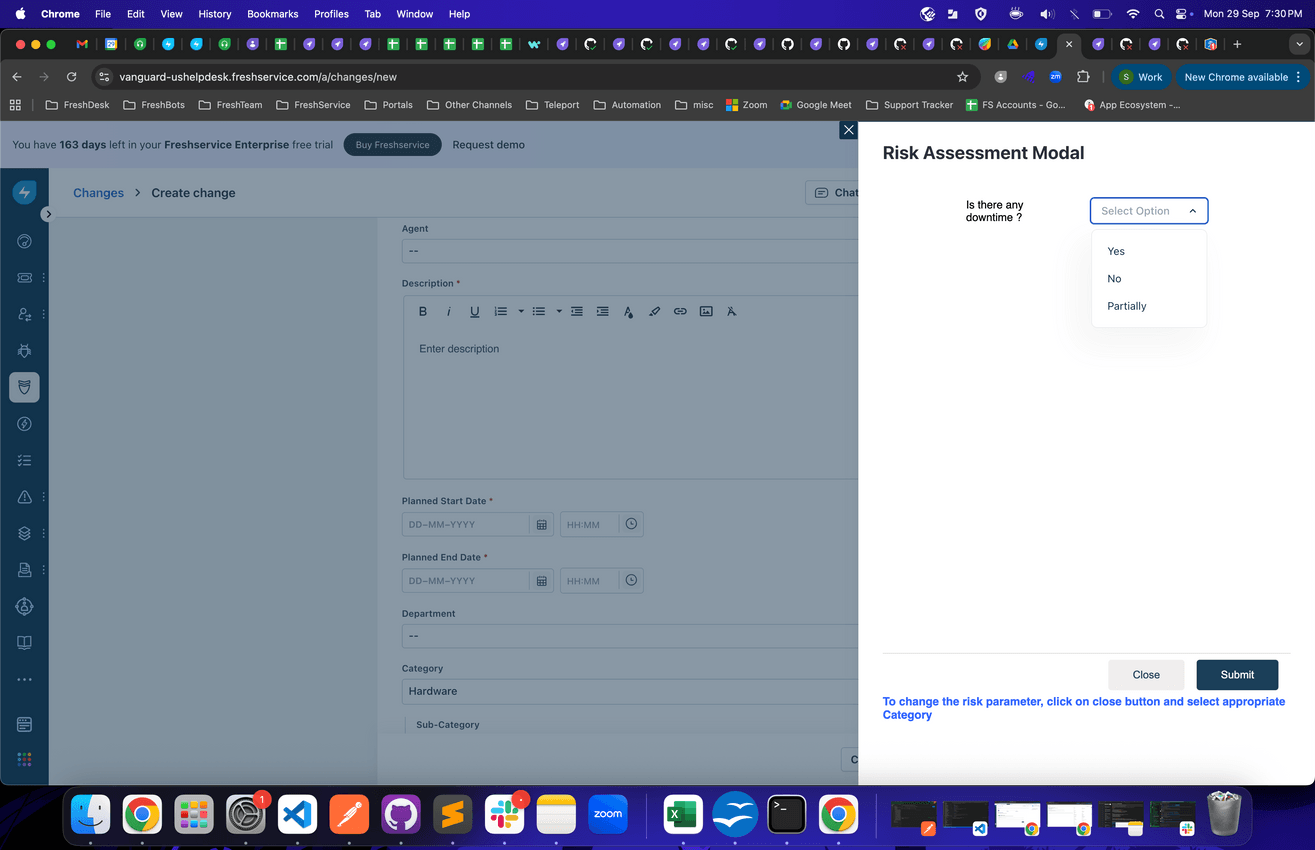Screen dimensions: 1315x850
Task: Open the calendar picker for Planned Start Date
Action: [541, 524]
